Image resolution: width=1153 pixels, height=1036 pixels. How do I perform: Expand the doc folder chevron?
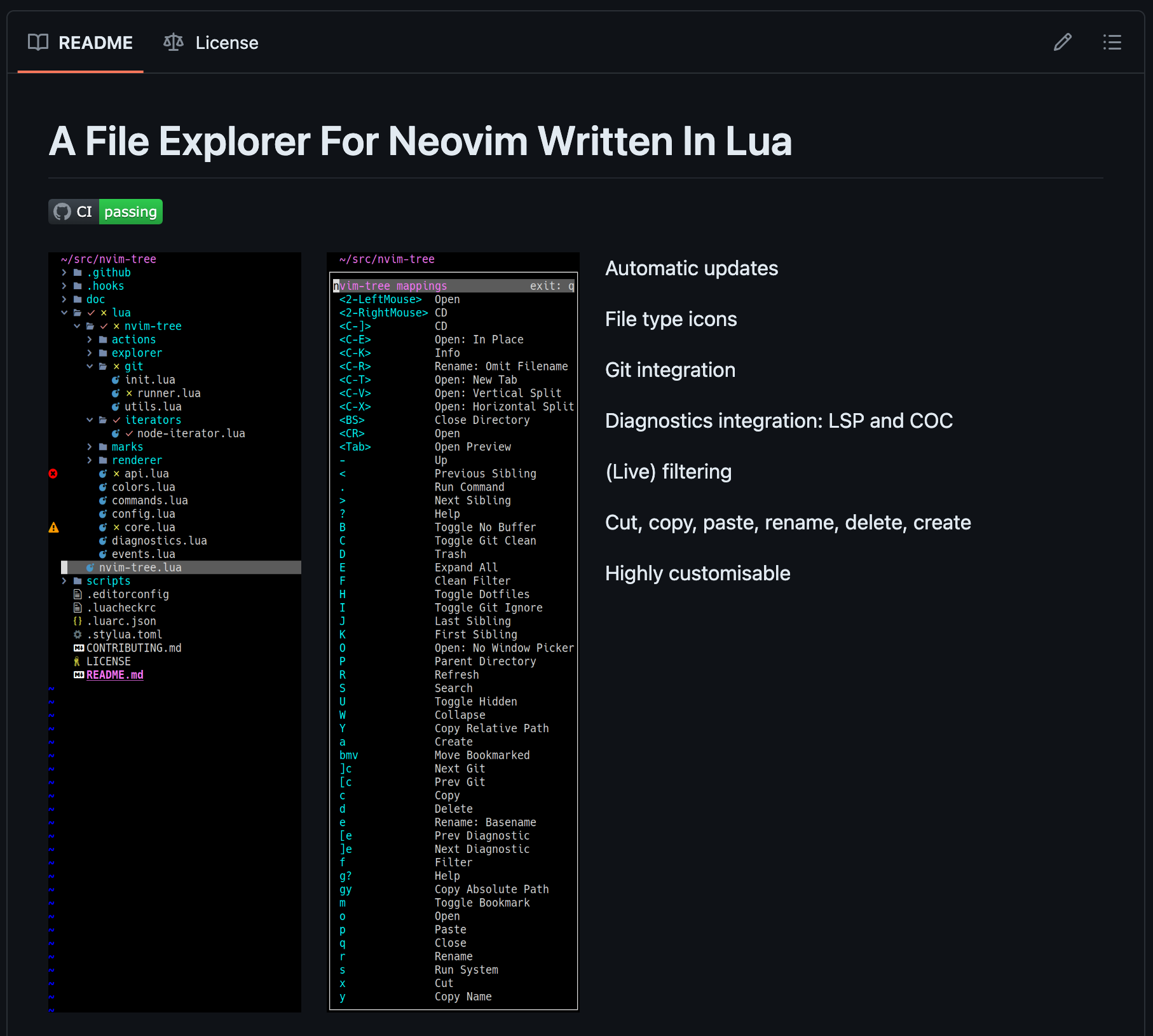pos(64,299)
